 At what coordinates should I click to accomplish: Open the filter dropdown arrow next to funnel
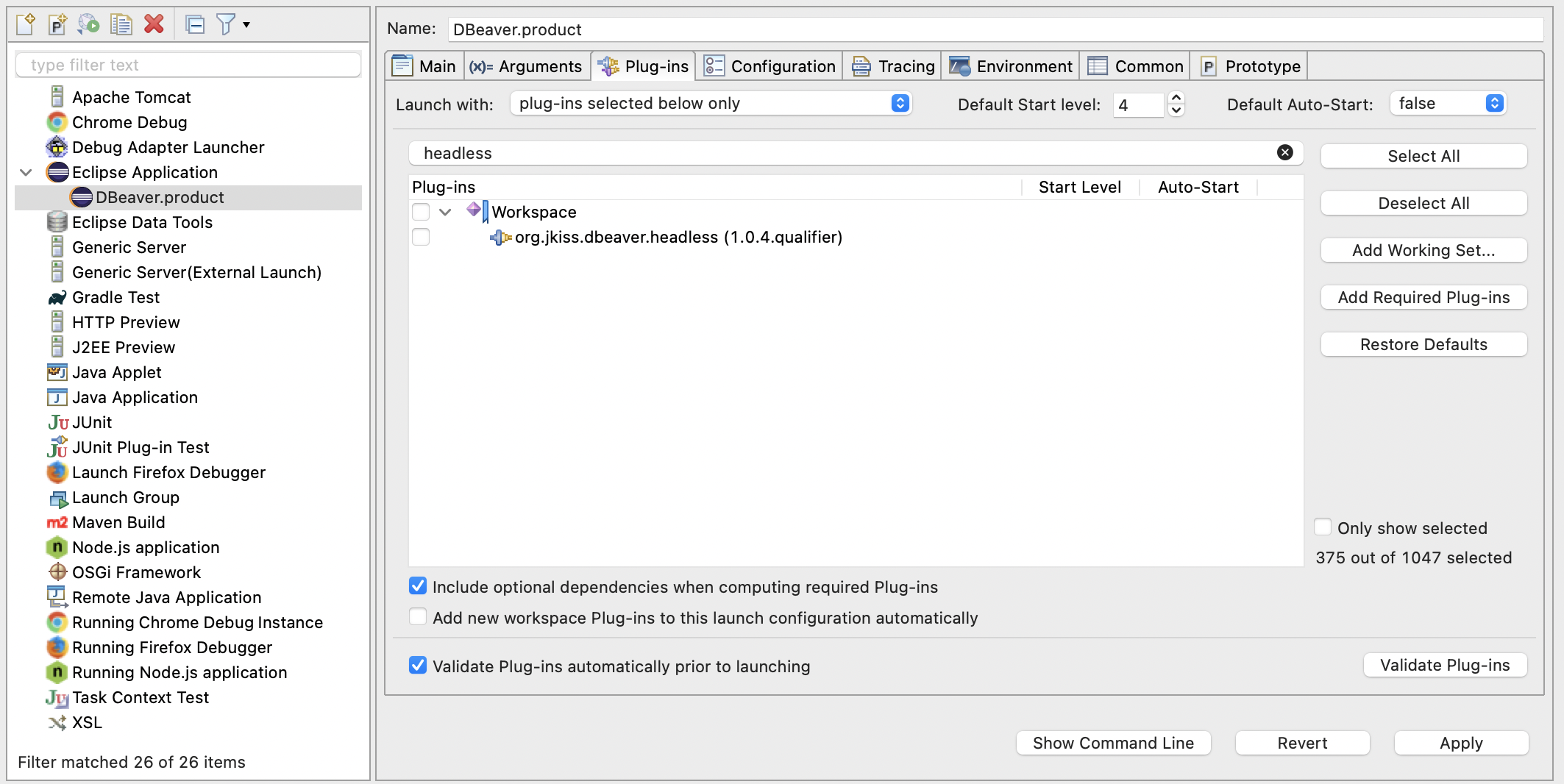[246, 25]
